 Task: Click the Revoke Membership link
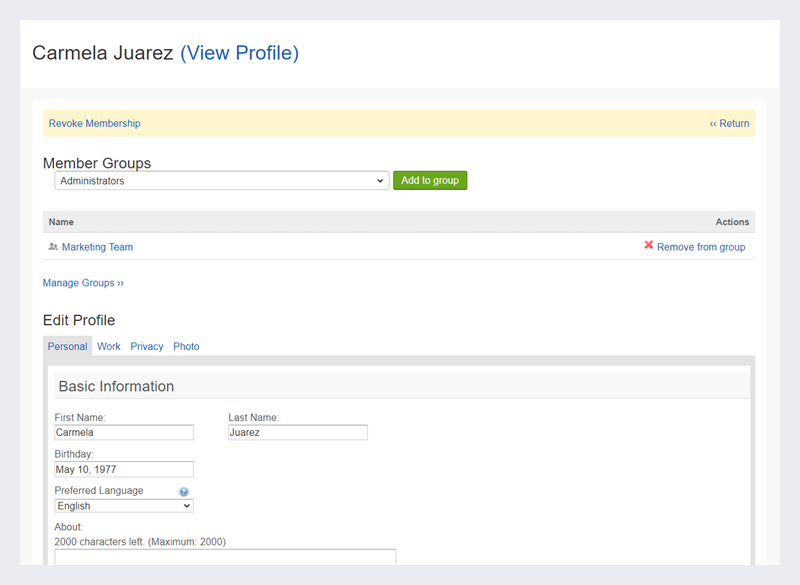94,123
